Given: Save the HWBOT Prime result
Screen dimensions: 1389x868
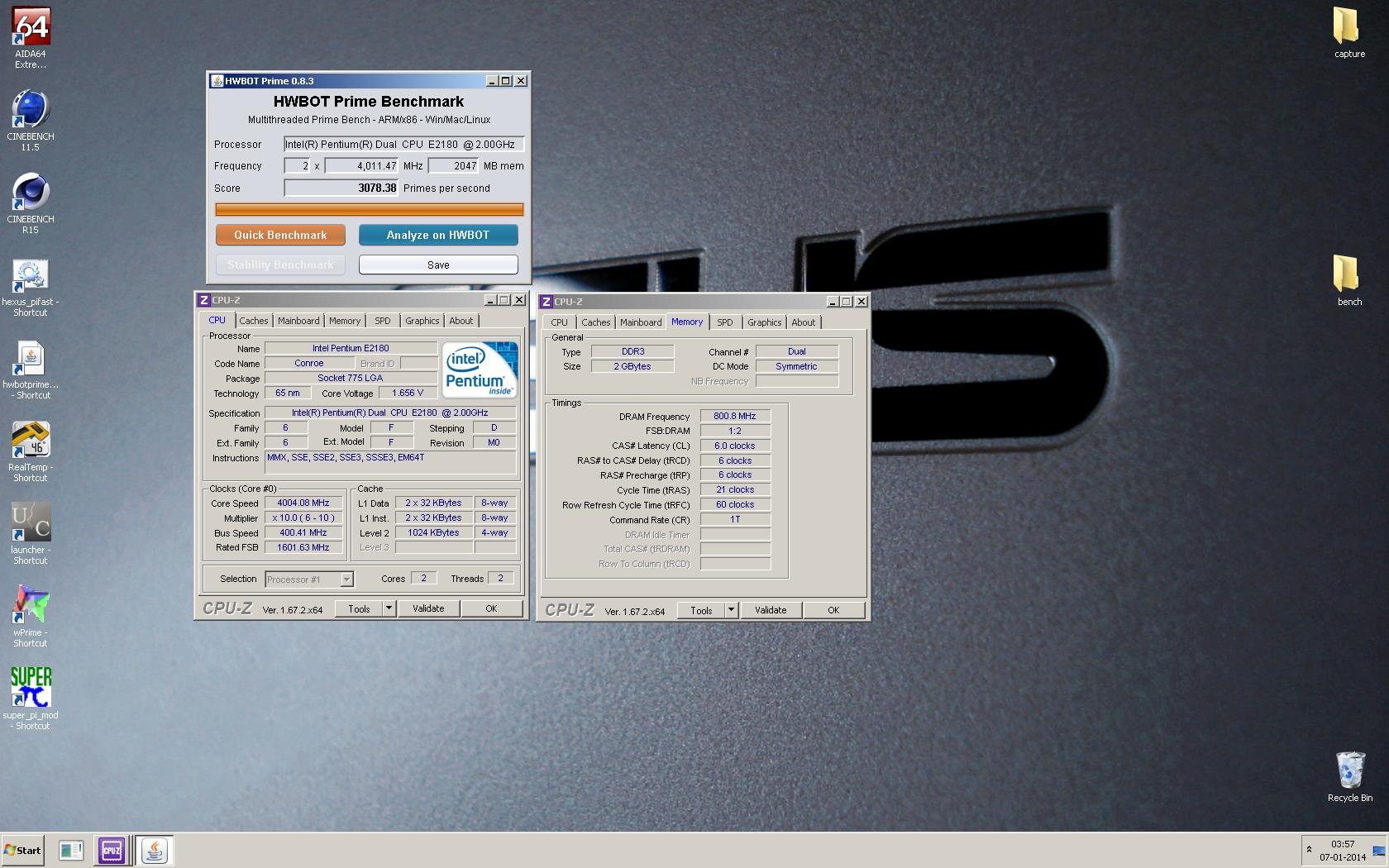Looking at the screenshot, I should point(438,265).
